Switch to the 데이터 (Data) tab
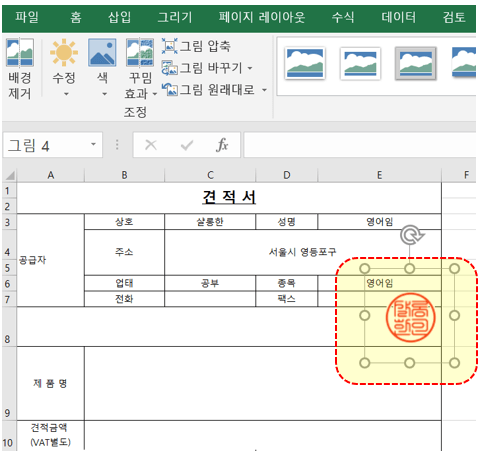484x459 pixels. [x=399, y=17]
